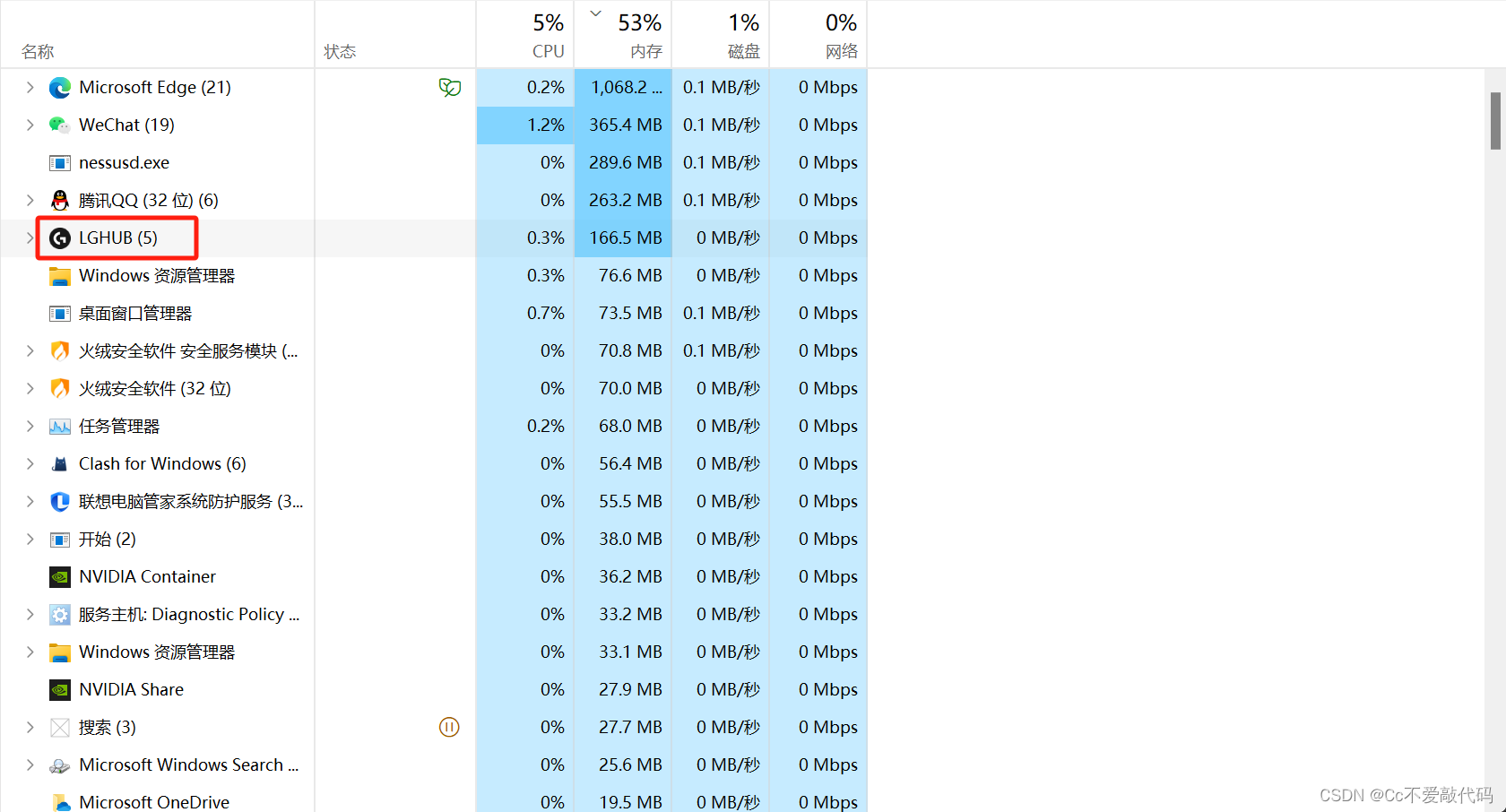
Task: Sort by the 网络 column header
Action: [818, 34]
